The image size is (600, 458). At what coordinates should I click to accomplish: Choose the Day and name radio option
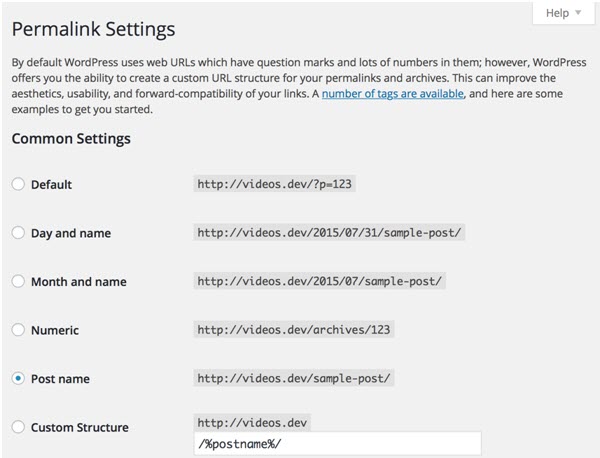click(18, 233)
